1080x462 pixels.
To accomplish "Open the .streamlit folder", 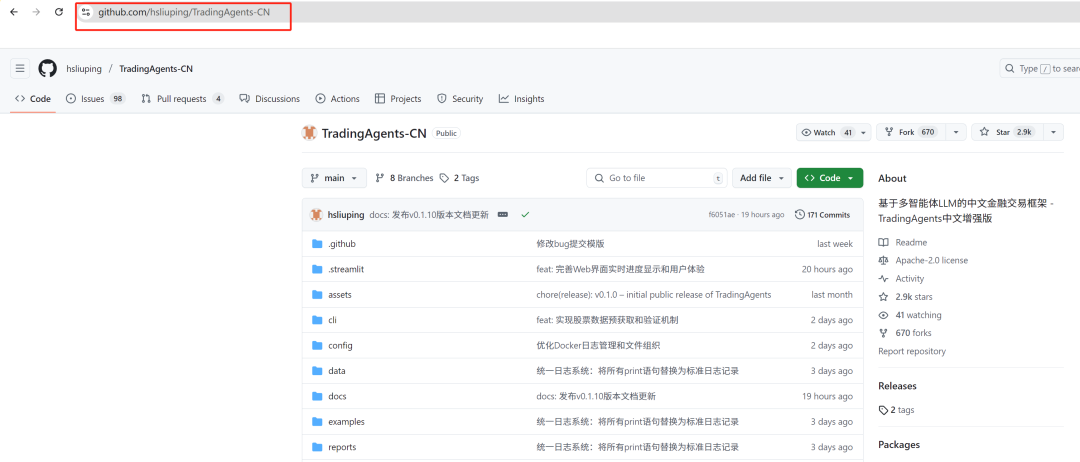I will pyautogui.click(x=346, y=269).
